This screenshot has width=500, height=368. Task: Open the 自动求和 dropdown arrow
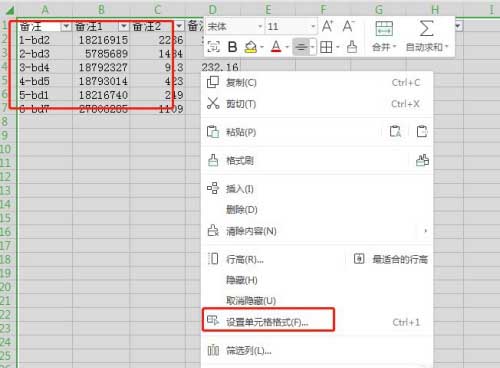[447, 46]
